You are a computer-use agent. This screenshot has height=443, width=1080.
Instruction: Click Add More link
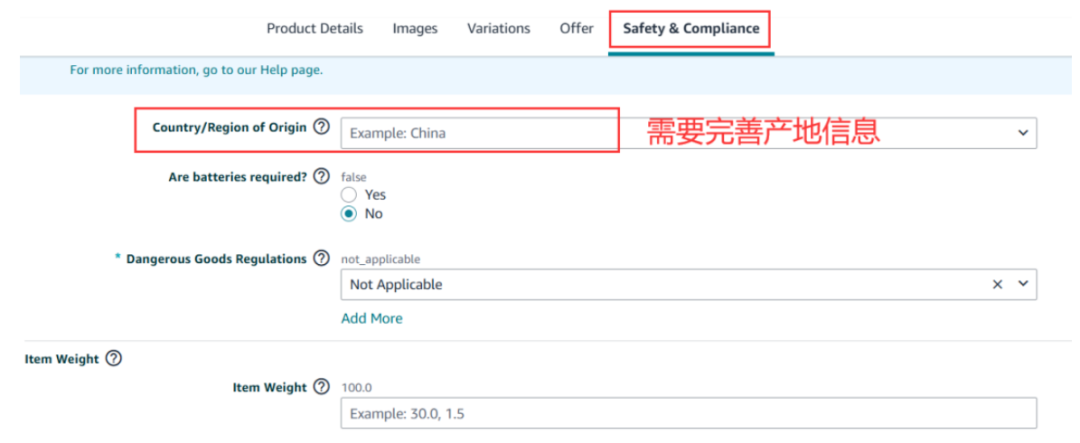coord(372,318)
